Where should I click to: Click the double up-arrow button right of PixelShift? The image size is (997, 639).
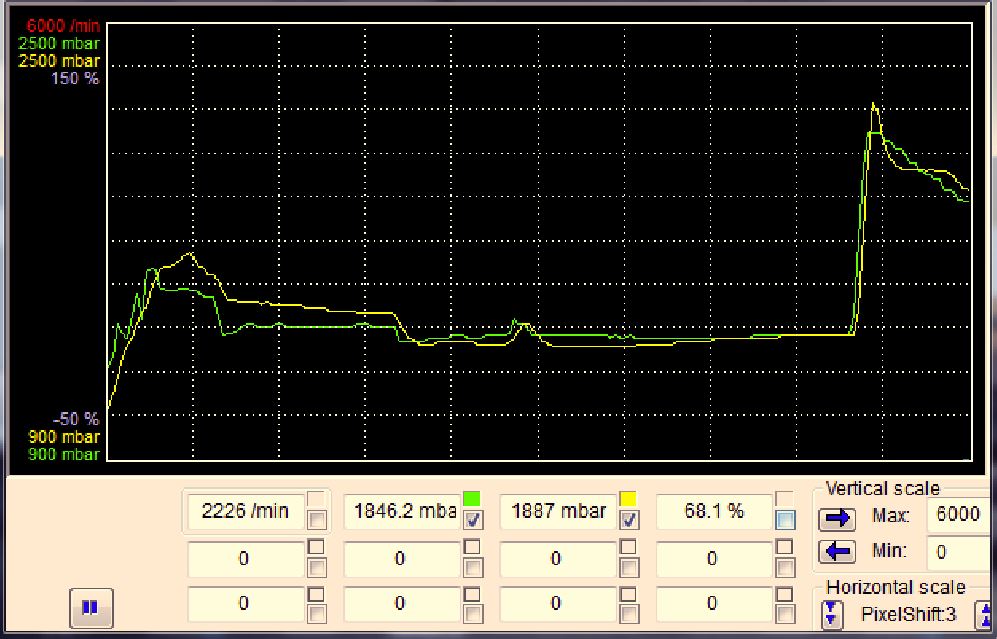[x=984, y=614]
